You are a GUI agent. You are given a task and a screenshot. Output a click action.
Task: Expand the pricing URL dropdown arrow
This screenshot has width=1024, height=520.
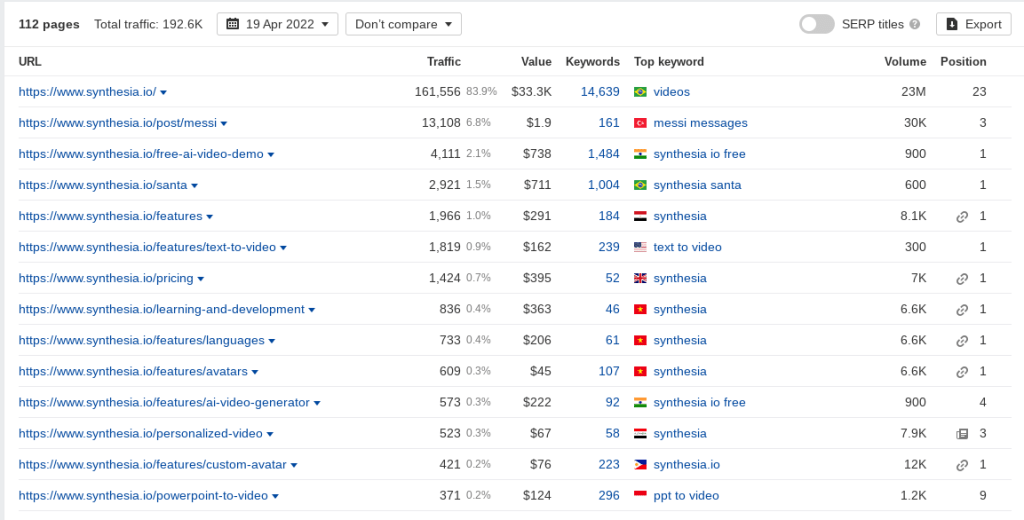coord(200,279)
